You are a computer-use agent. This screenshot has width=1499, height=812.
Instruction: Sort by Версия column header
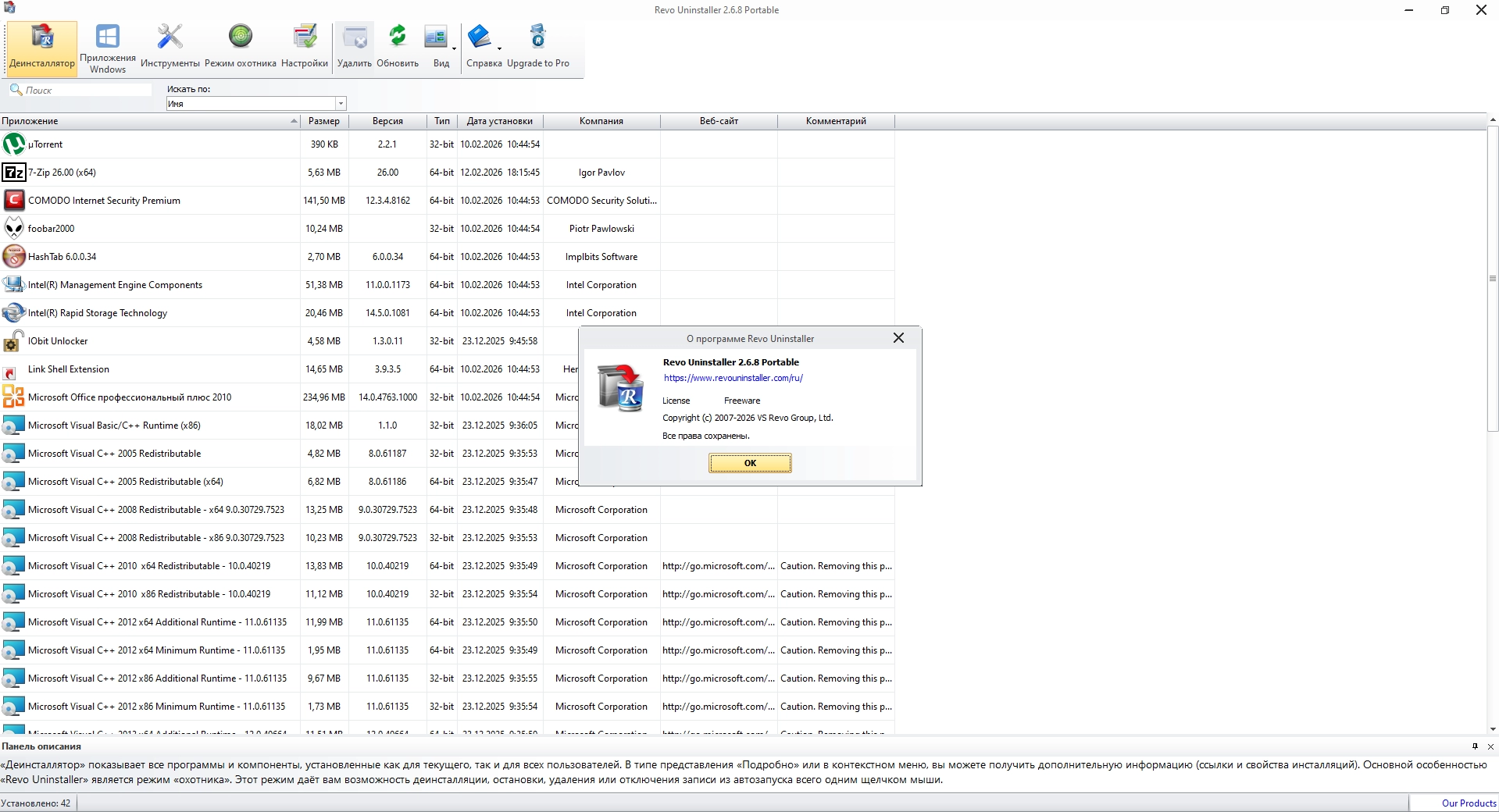tap(387, 121)
